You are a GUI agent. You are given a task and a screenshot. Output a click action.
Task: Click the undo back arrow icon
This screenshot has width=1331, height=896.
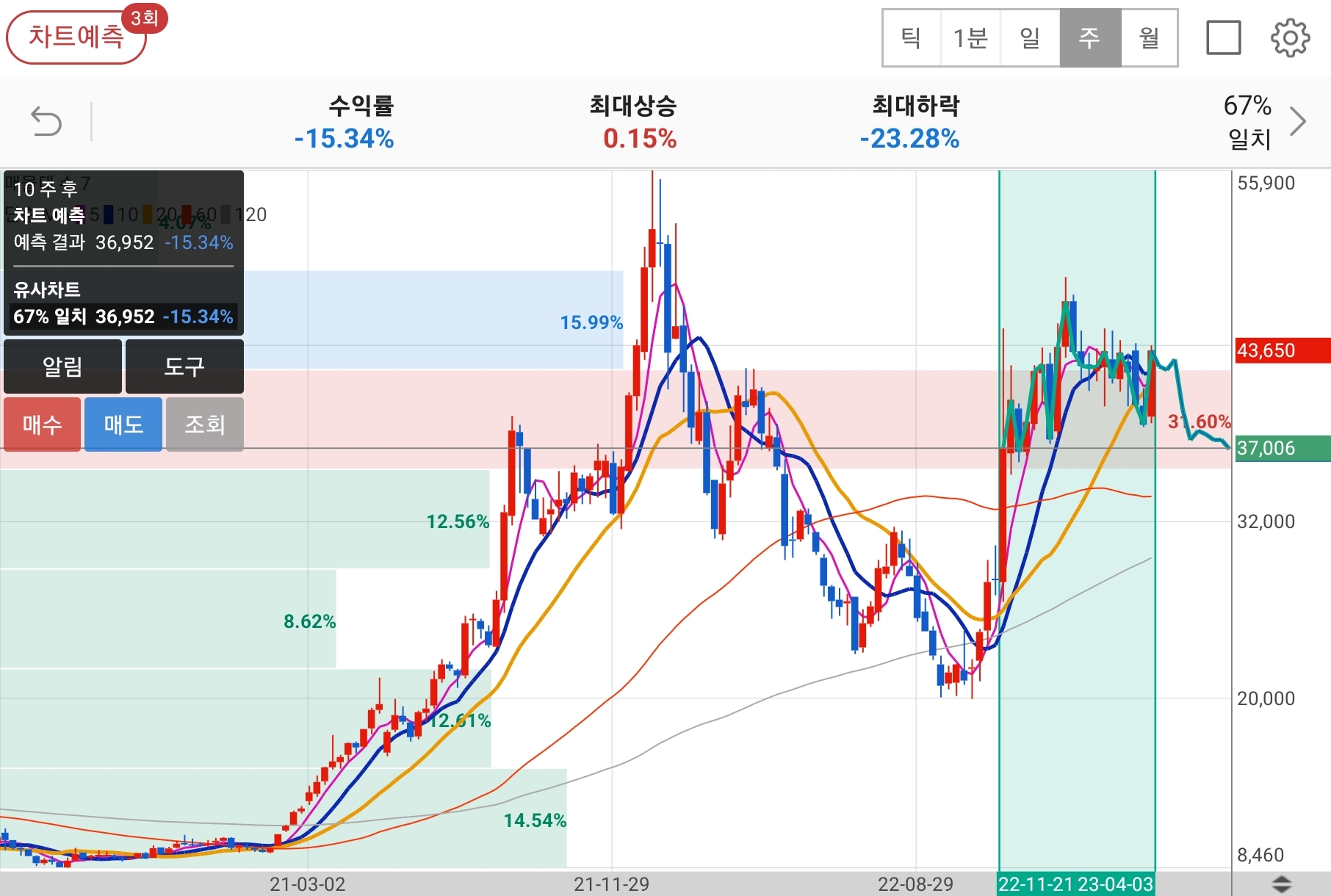click(x=46, y=121)
